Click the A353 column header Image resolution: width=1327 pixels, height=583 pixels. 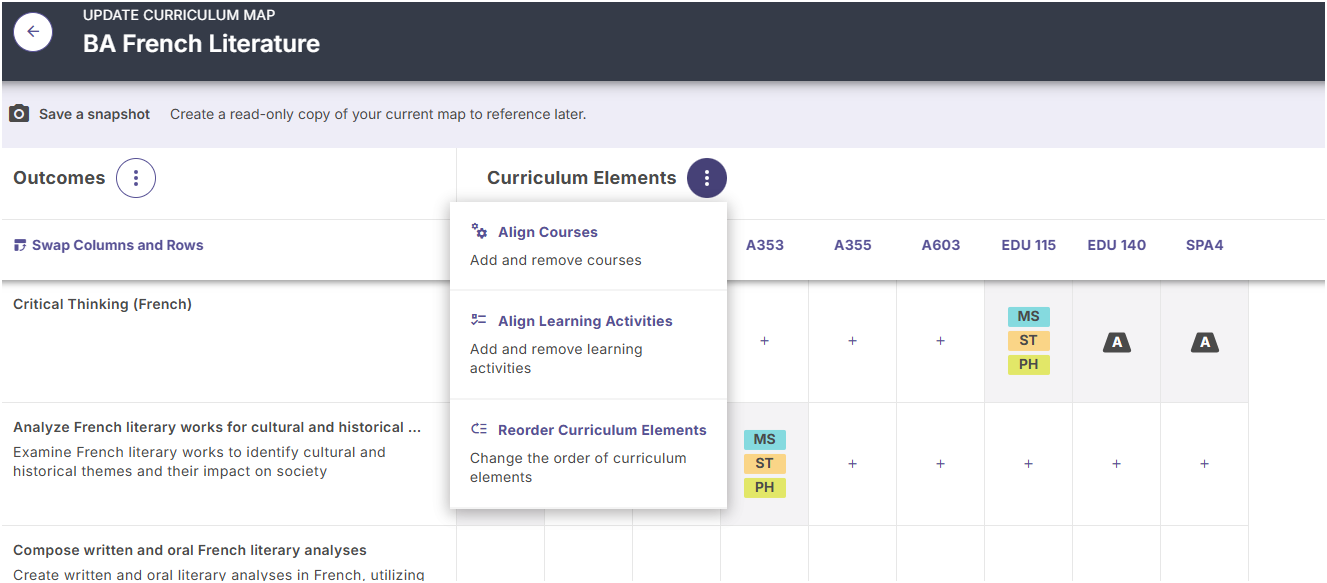click(765, 245)
